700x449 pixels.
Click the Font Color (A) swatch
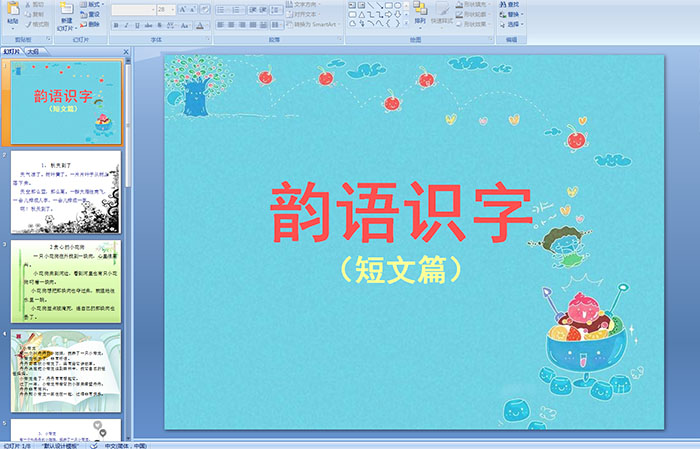[x=200, y=26]
